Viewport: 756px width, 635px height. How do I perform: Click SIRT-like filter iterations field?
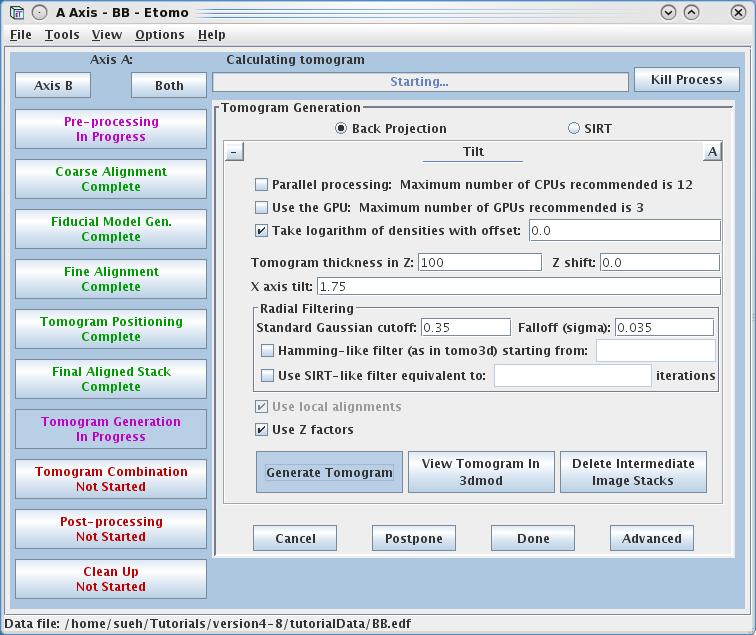tap(573, 375)
